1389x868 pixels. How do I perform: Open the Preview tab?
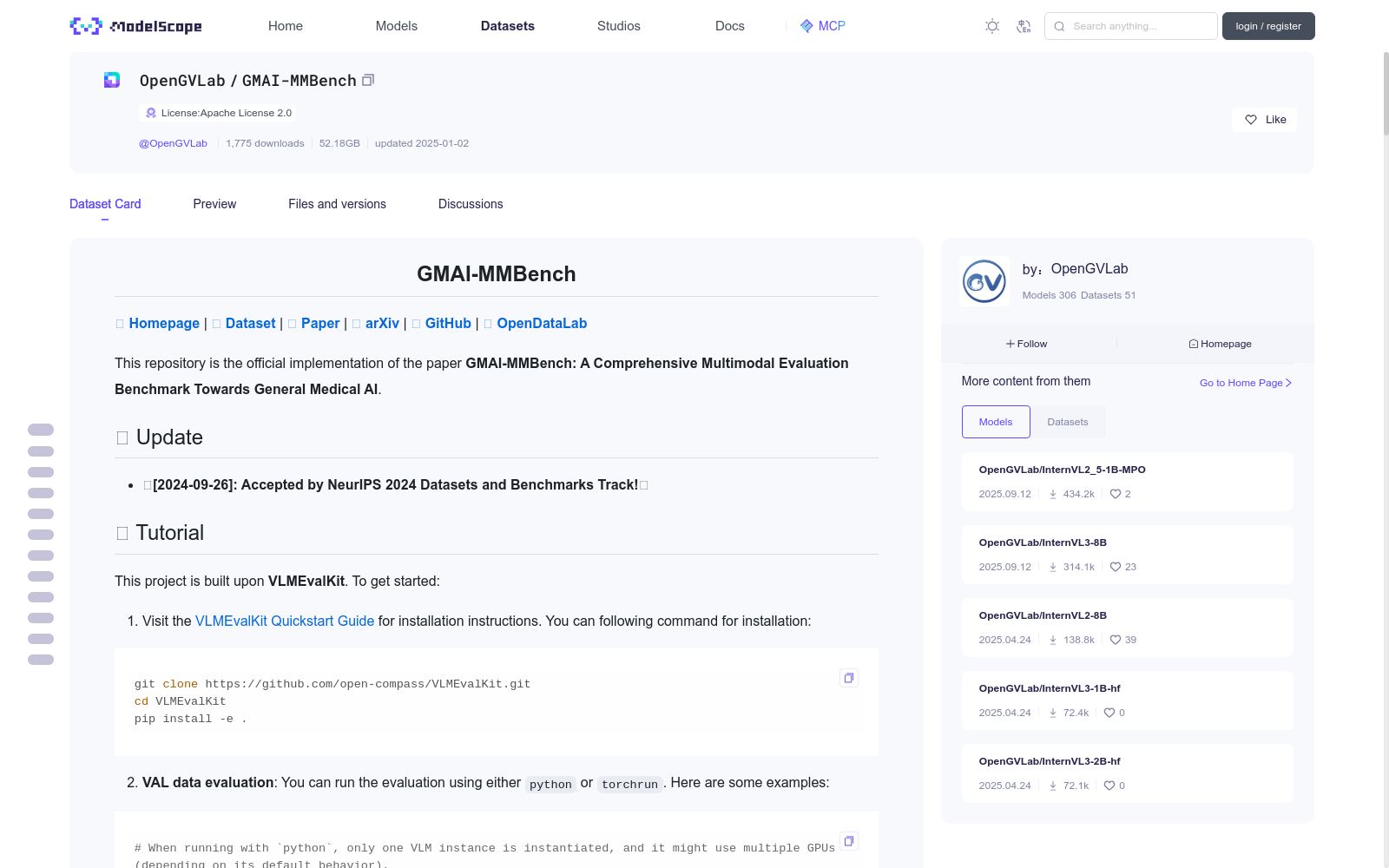click(x=214, y=204)
